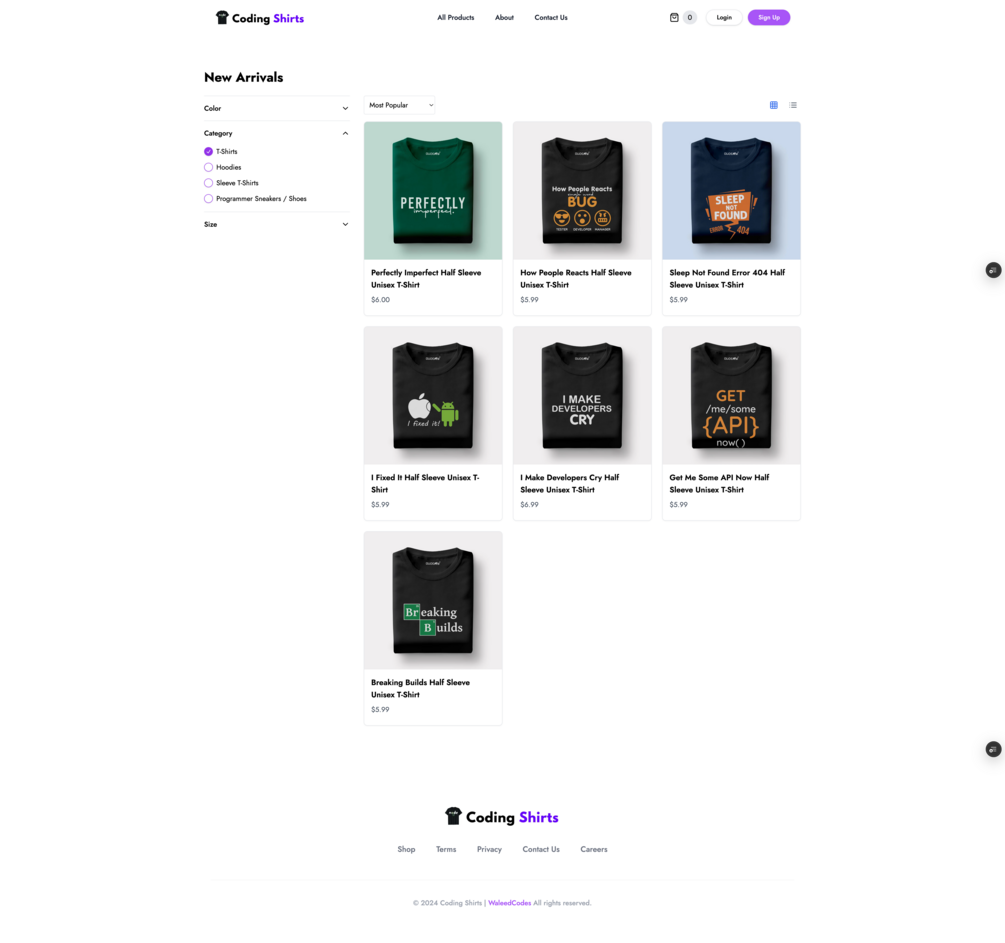
Task: Switch to list view layout
Action: (793, 105)
